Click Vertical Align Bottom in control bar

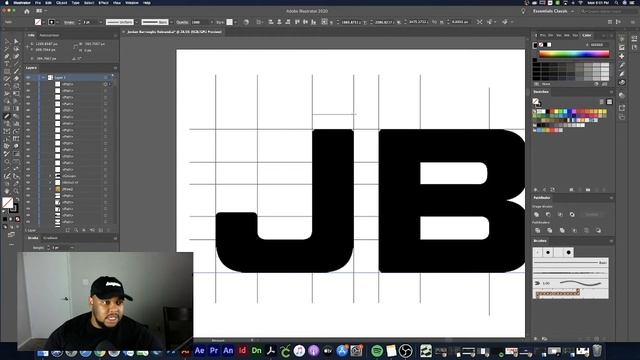tap(313, 22)
